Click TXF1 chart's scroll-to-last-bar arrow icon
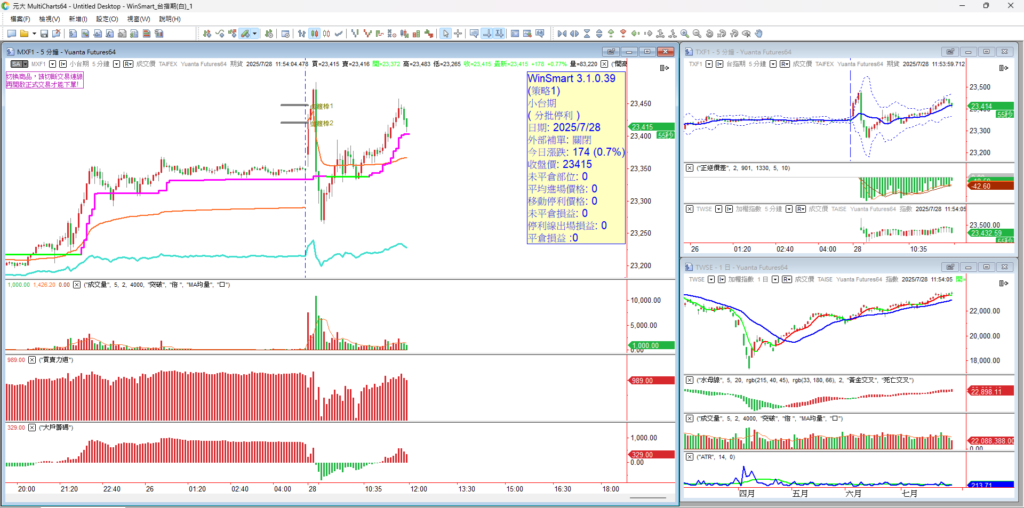The width and height of the screenshot is (1024, 508). tap(1004, 68)
